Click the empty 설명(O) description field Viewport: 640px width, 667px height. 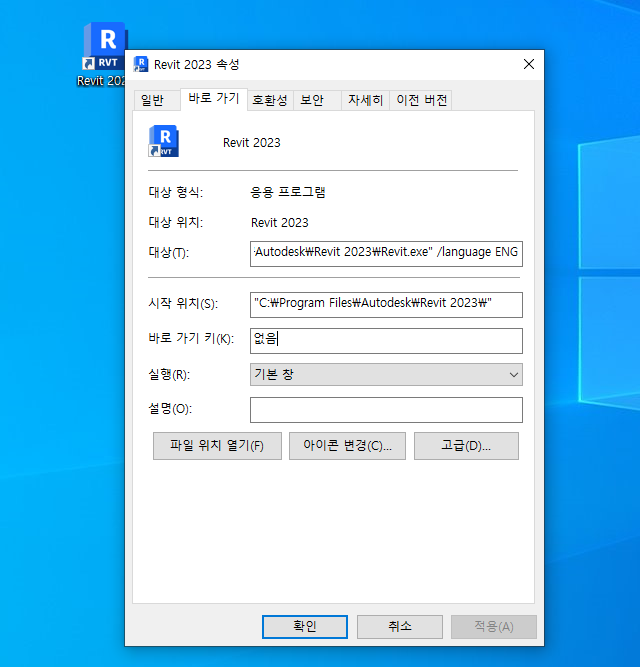coord(386,410)
